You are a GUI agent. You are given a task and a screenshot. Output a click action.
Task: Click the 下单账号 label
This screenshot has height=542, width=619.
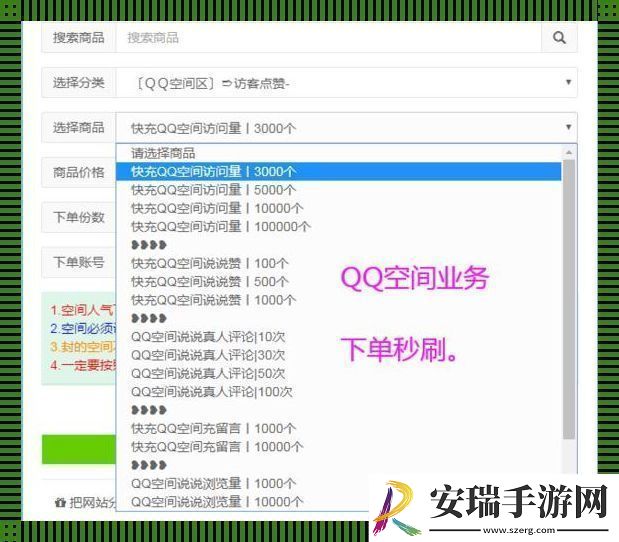click(79, 262)
